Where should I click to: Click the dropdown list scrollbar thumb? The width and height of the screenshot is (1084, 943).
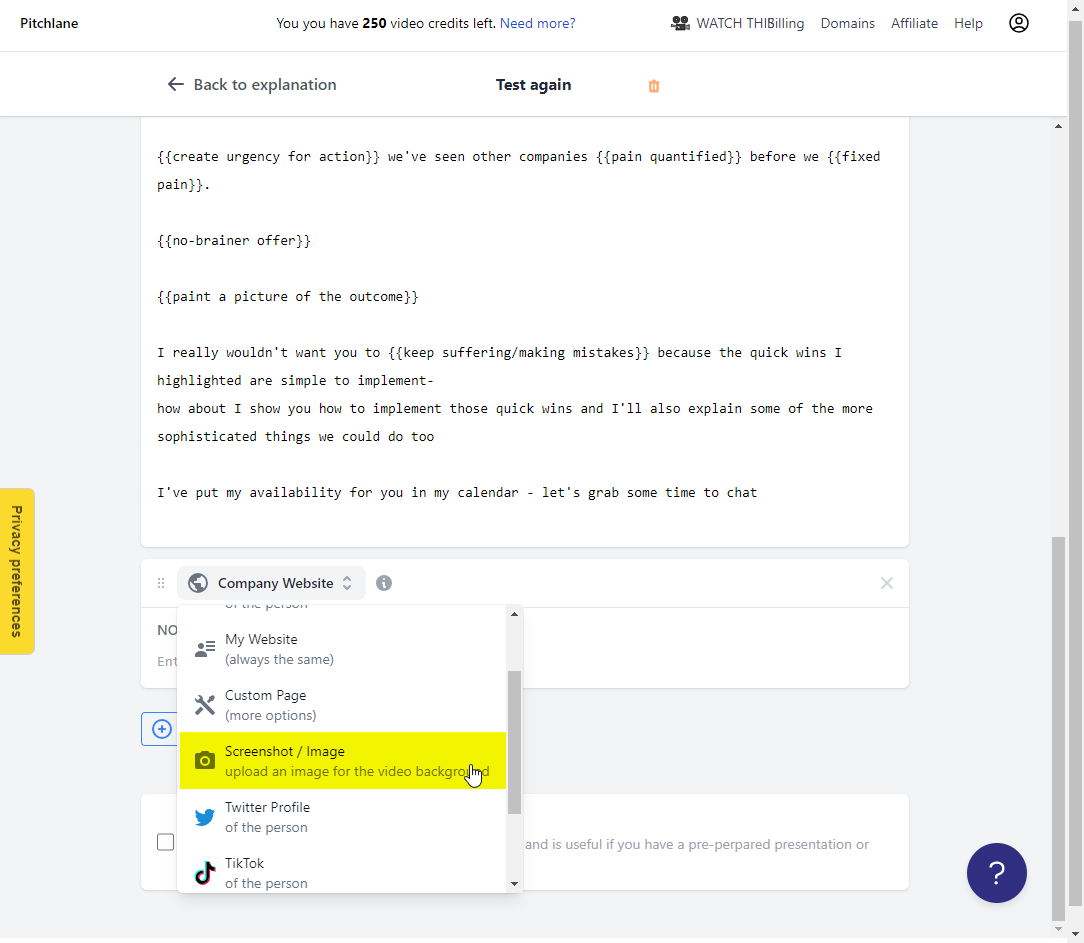[514, 743]
